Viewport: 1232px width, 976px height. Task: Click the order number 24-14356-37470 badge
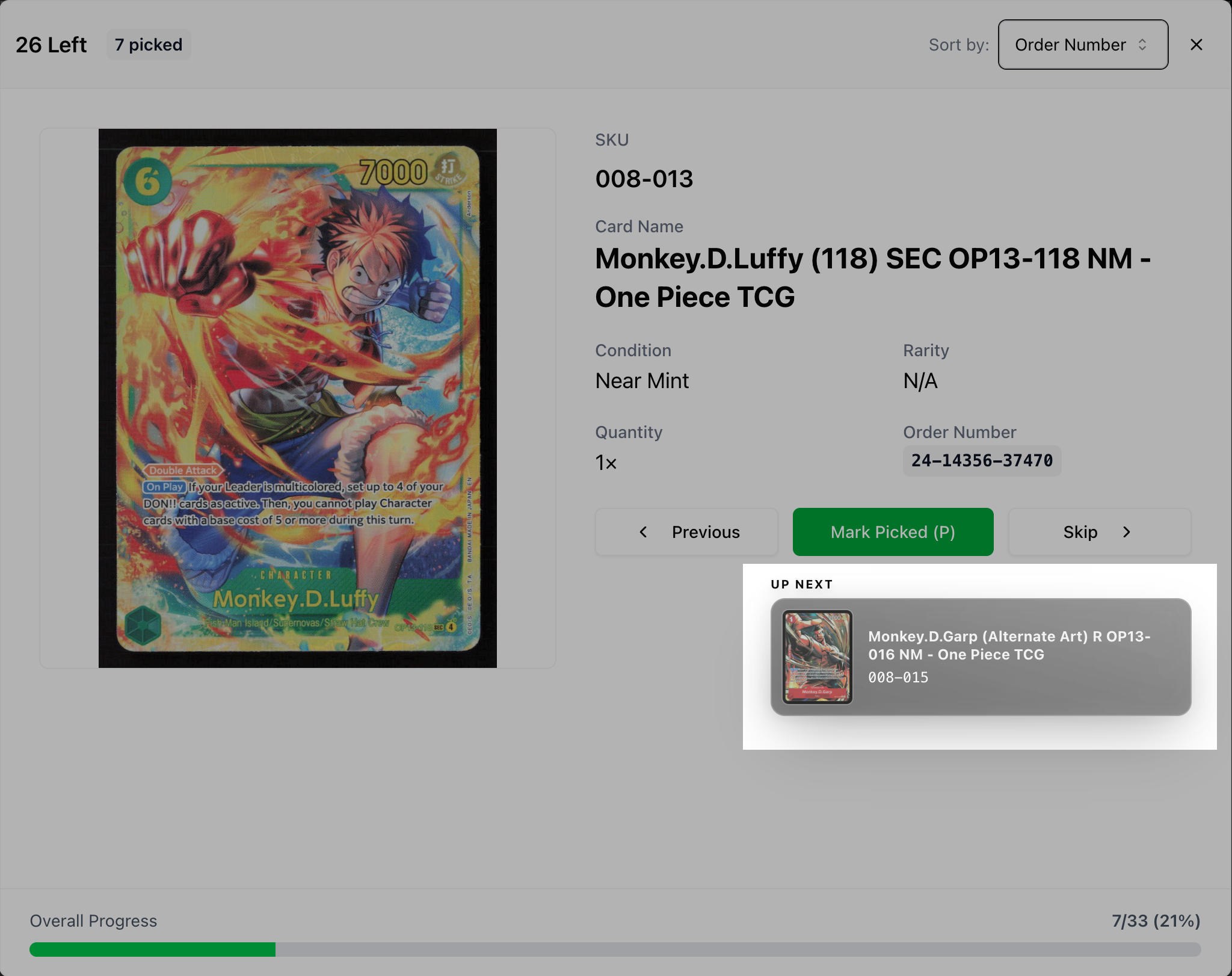[982, 461]
